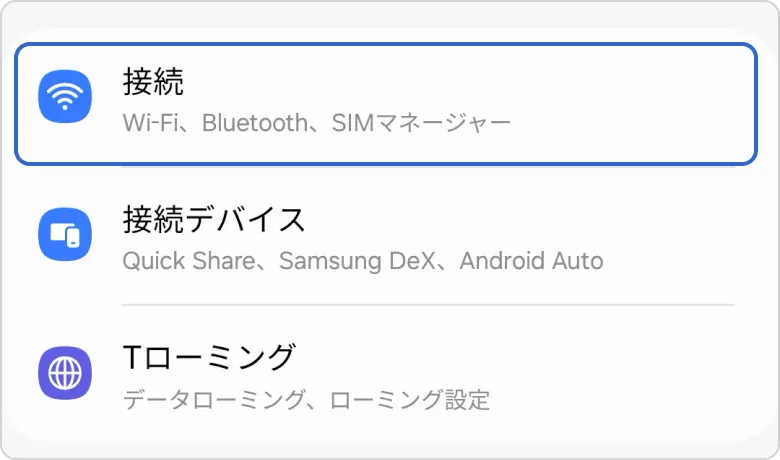Select the highlighted 接続 row's empty right area
This screenshot has width=780, height=460.
[x=640, y=100]
